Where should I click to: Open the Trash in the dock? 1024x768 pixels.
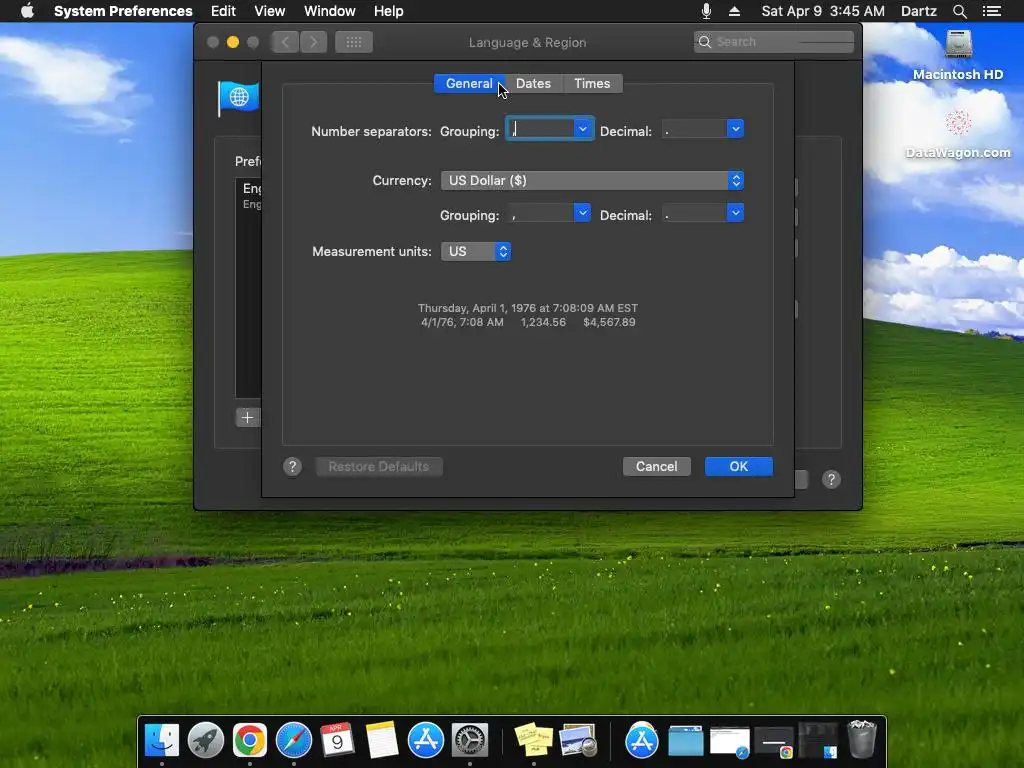pos(861,740)
